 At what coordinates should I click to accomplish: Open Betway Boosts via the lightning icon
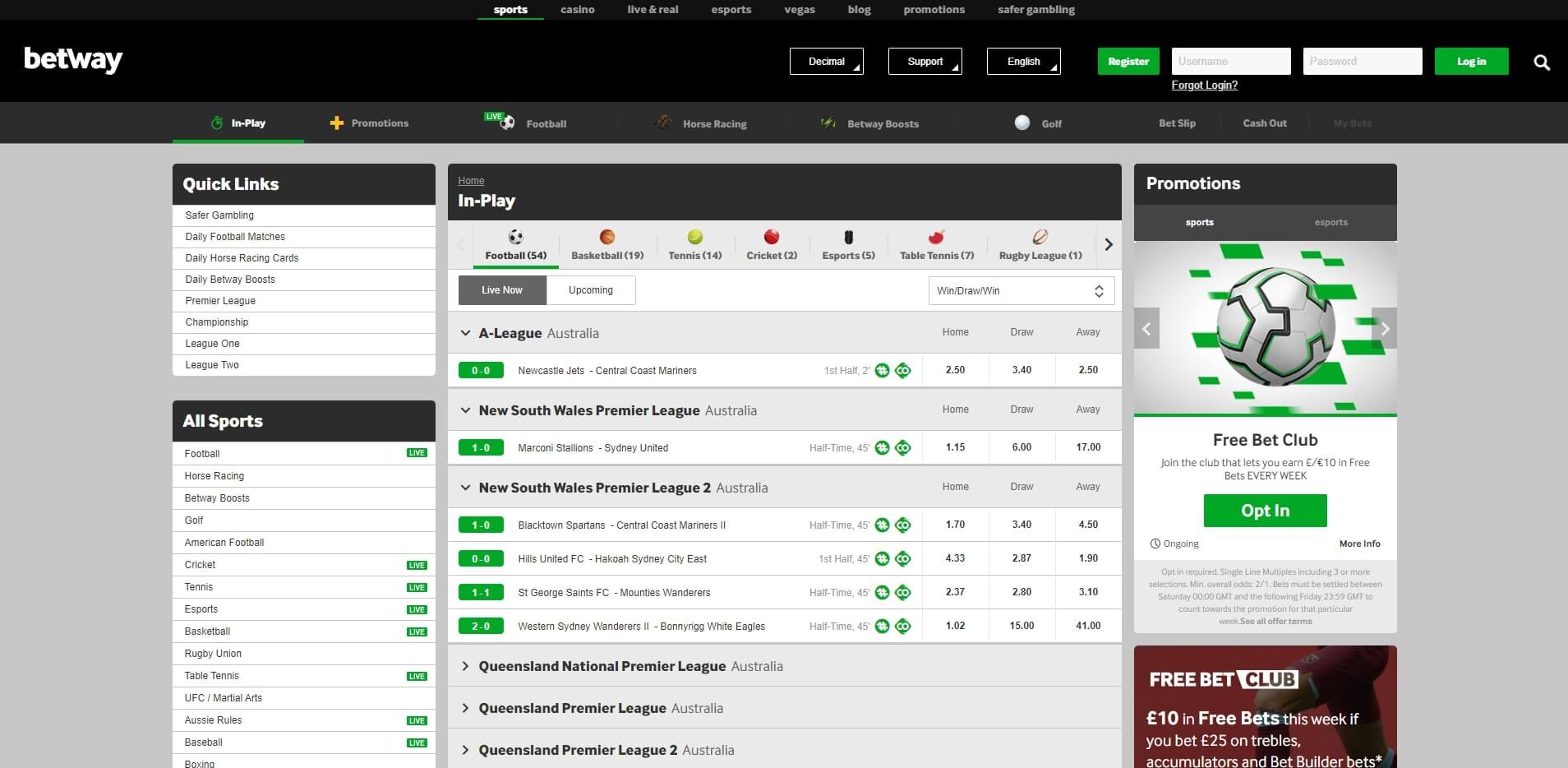tap(827, 123)
